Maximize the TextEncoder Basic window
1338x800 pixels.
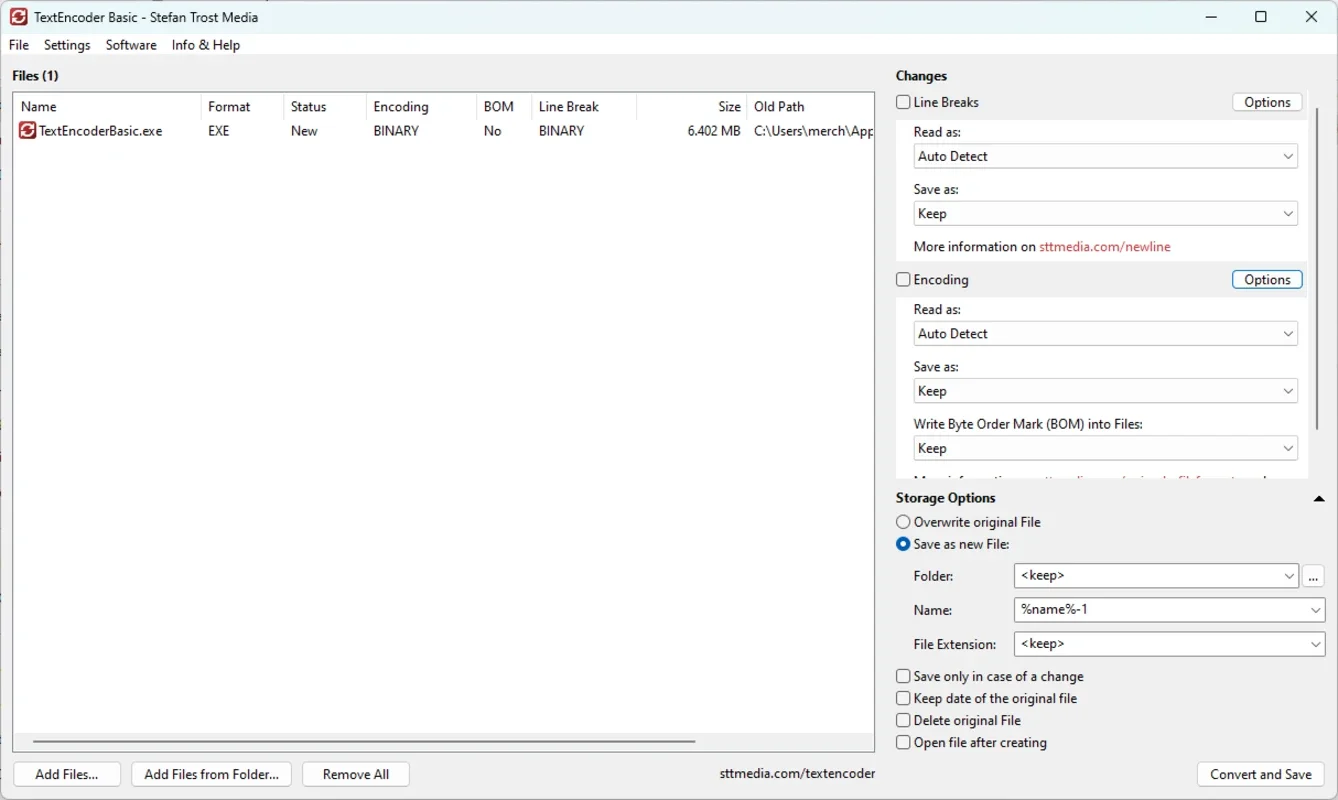(x=1261, y=17)
